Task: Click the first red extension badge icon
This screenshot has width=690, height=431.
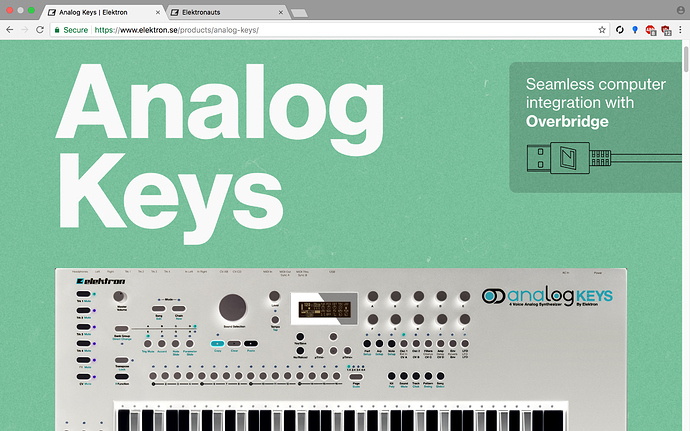Action: 650,30
